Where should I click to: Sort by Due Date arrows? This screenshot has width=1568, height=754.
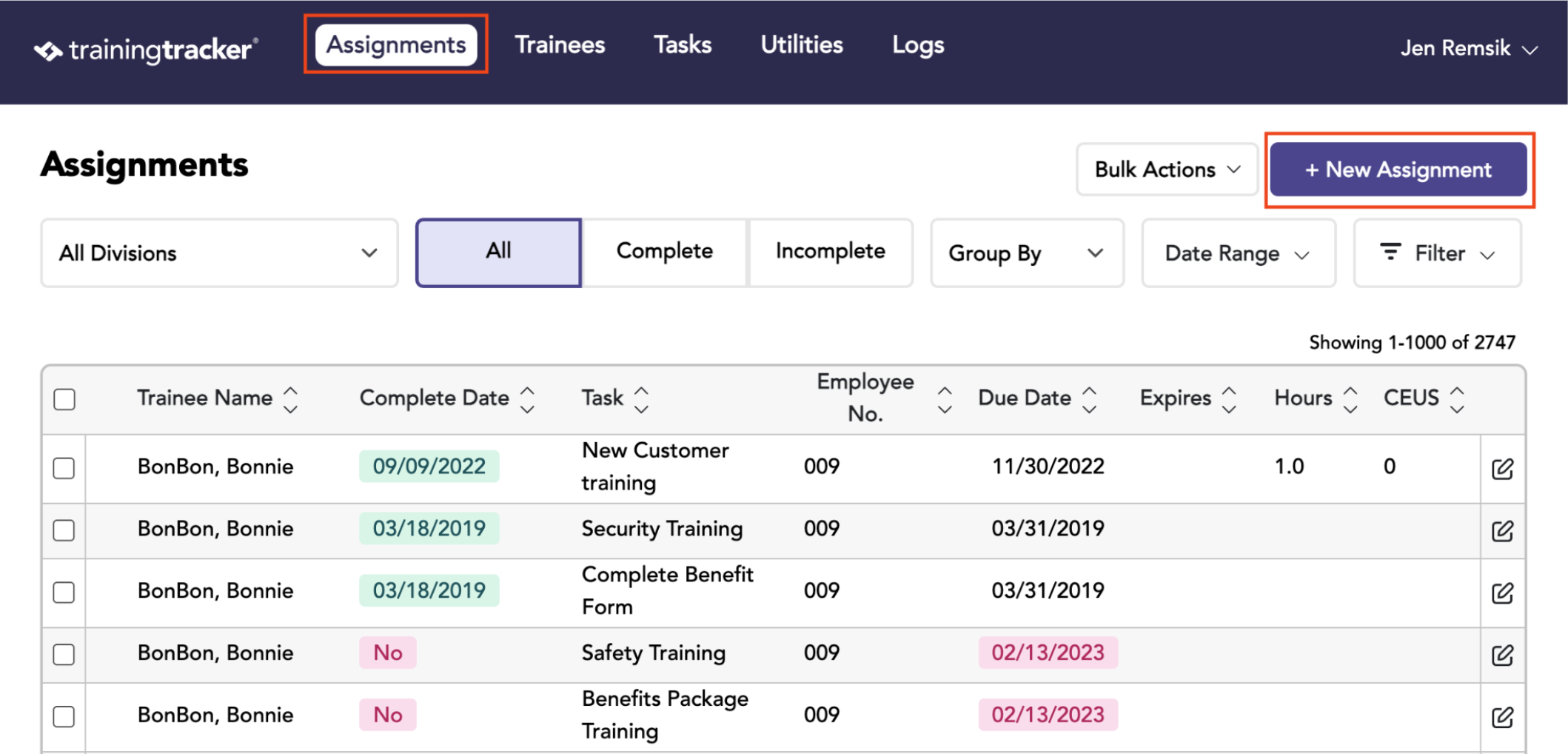point(1090,399)
